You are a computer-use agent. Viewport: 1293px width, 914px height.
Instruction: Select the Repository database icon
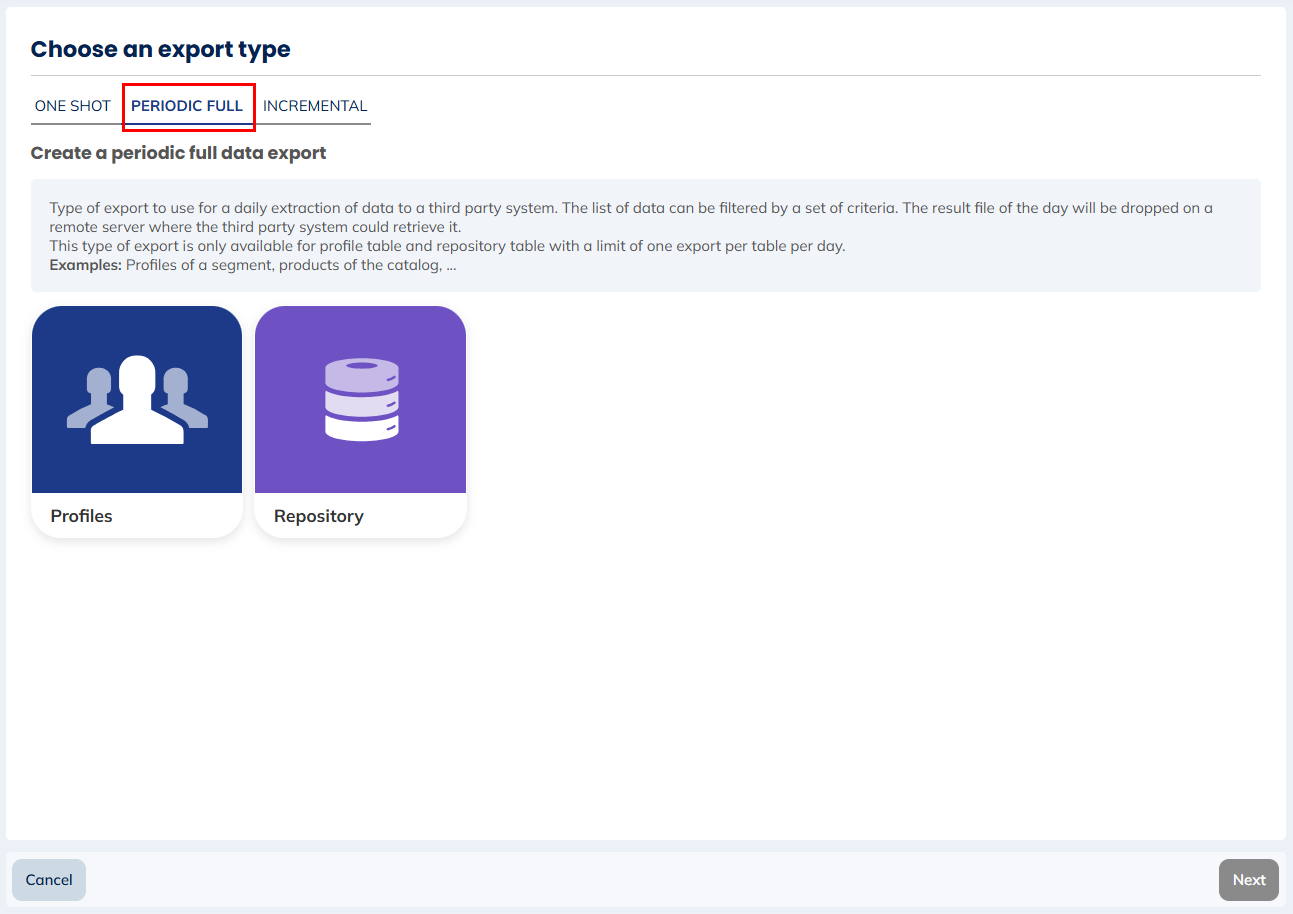(361, 400)
